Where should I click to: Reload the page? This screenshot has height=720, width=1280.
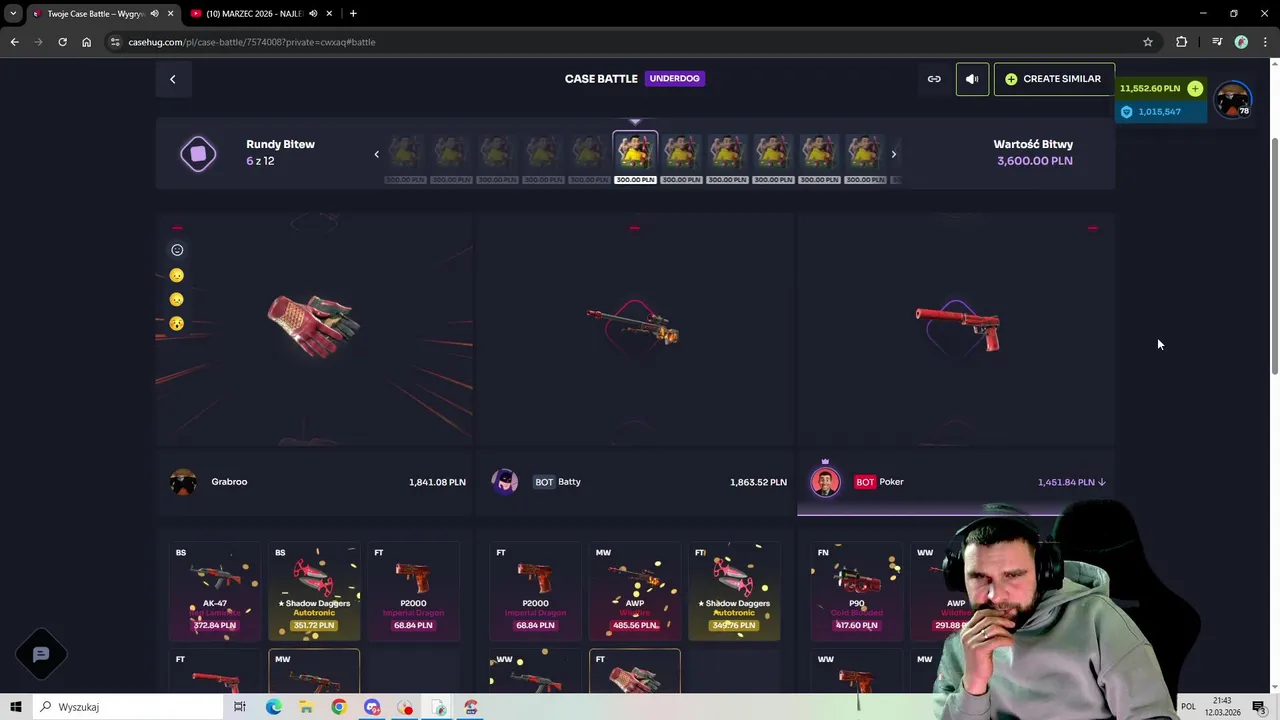click(62, 42)
